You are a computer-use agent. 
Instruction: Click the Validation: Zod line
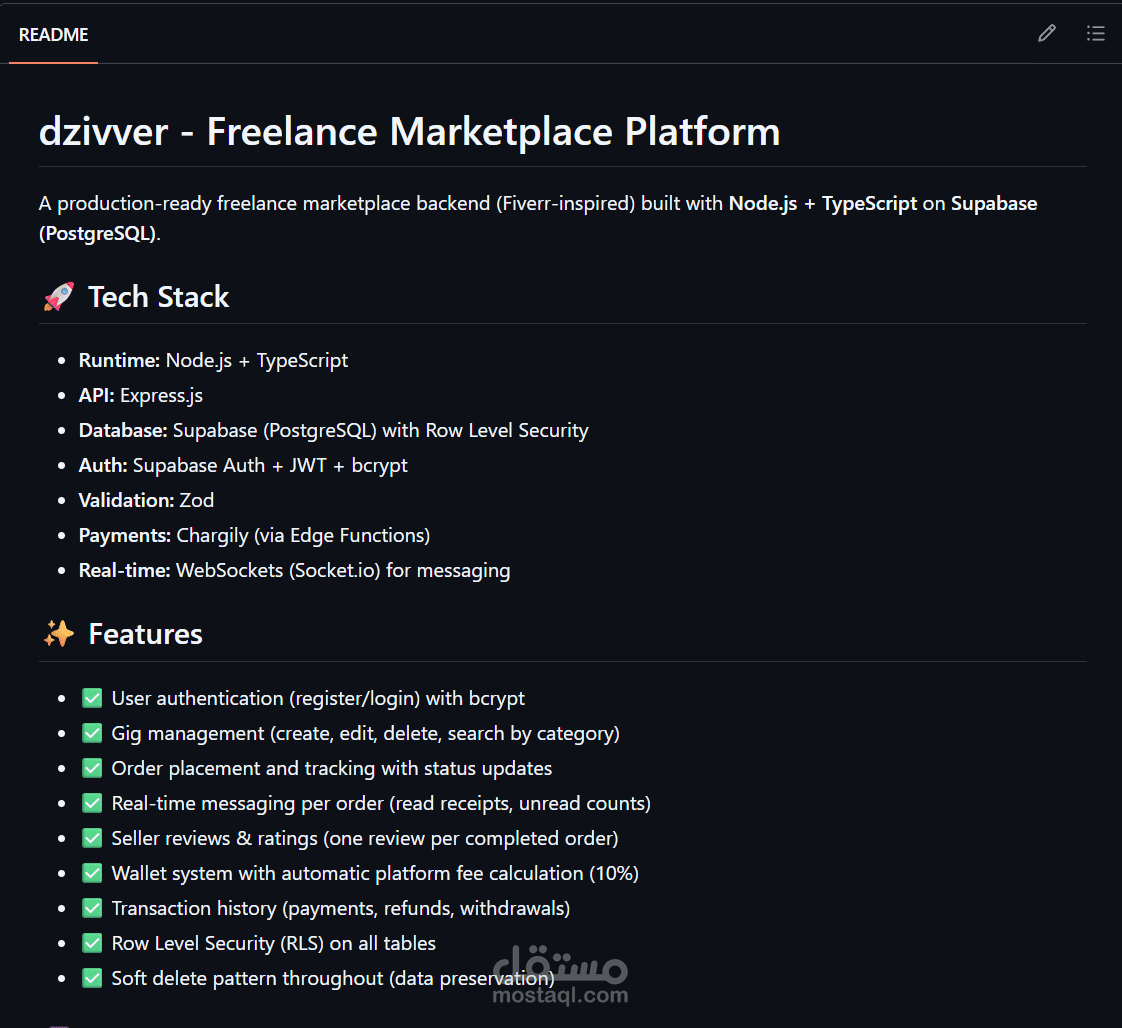(x=147, y=500)
